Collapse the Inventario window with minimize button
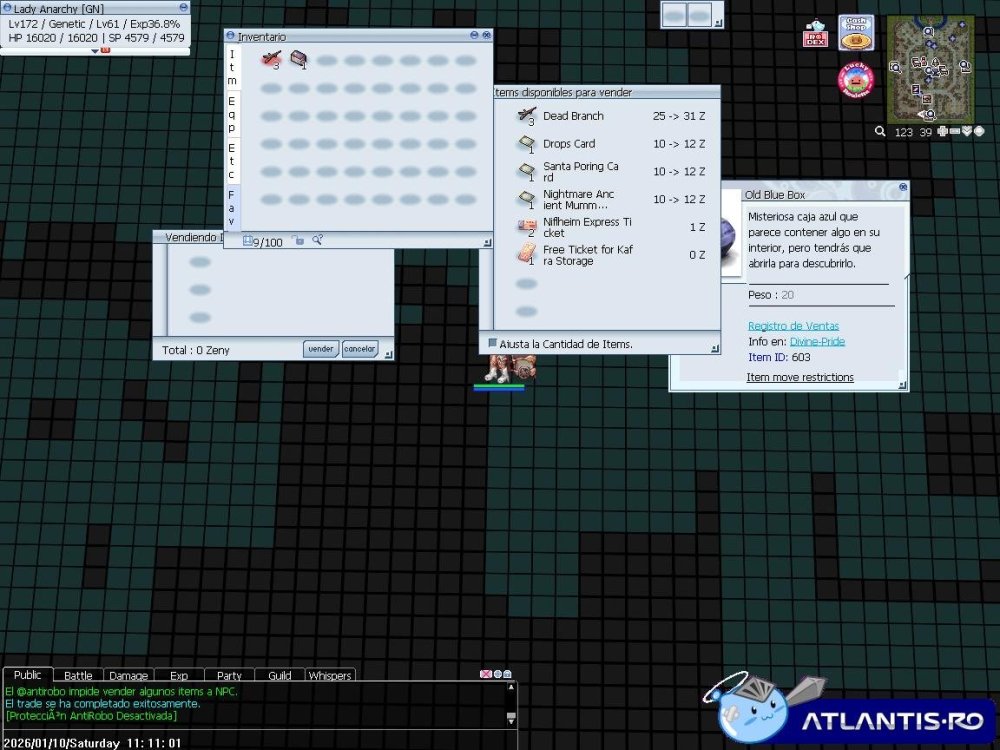1000x750 pixels. (474, 36)
